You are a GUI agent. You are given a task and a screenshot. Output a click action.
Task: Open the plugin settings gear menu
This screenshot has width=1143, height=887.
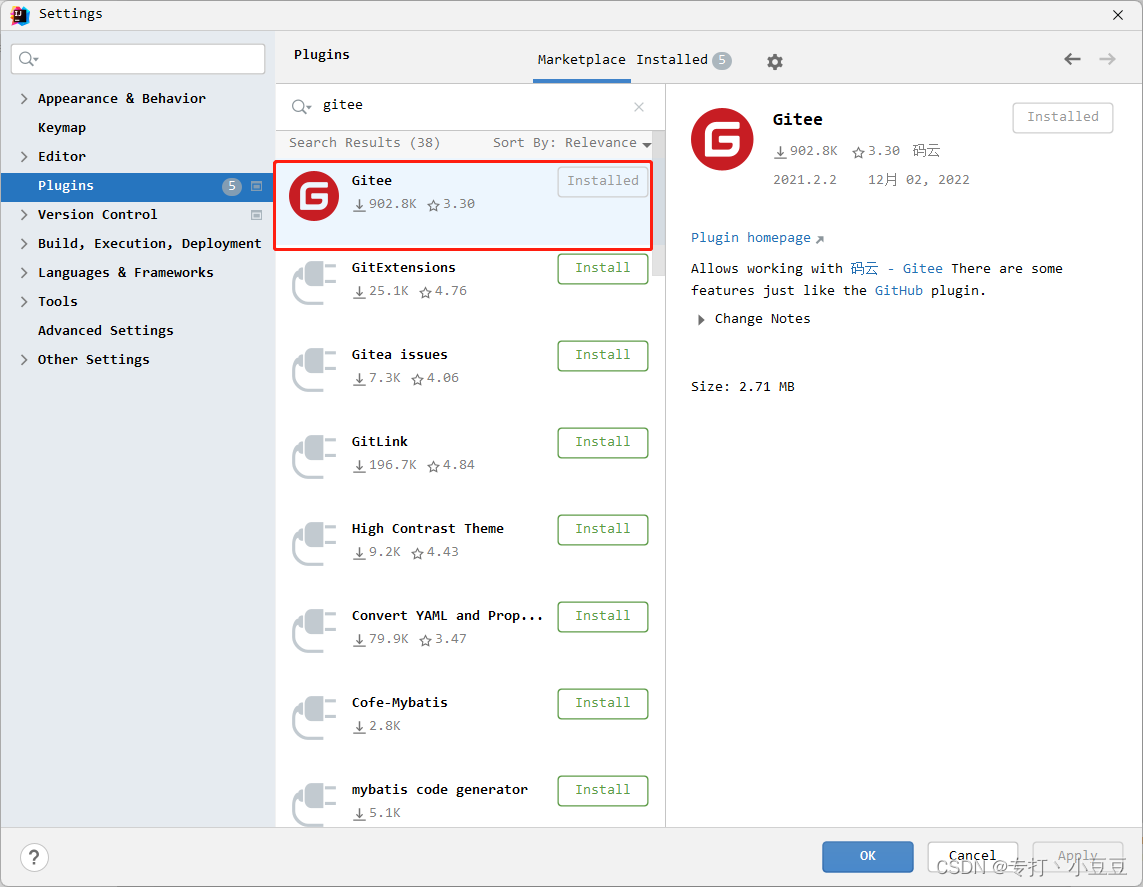(774, 61)
